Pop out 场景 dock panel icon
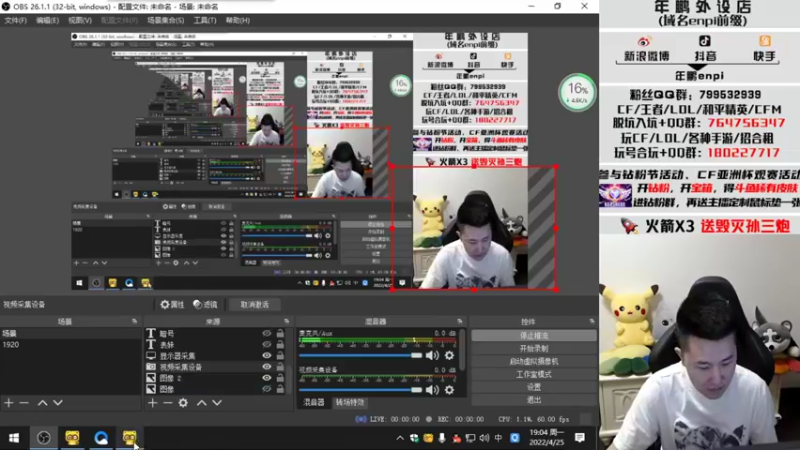 134,321
